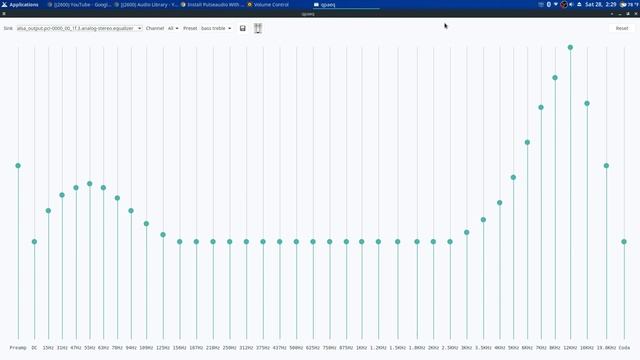Switch to the Install Pulseaudio taskbar window

pos(212,4)
